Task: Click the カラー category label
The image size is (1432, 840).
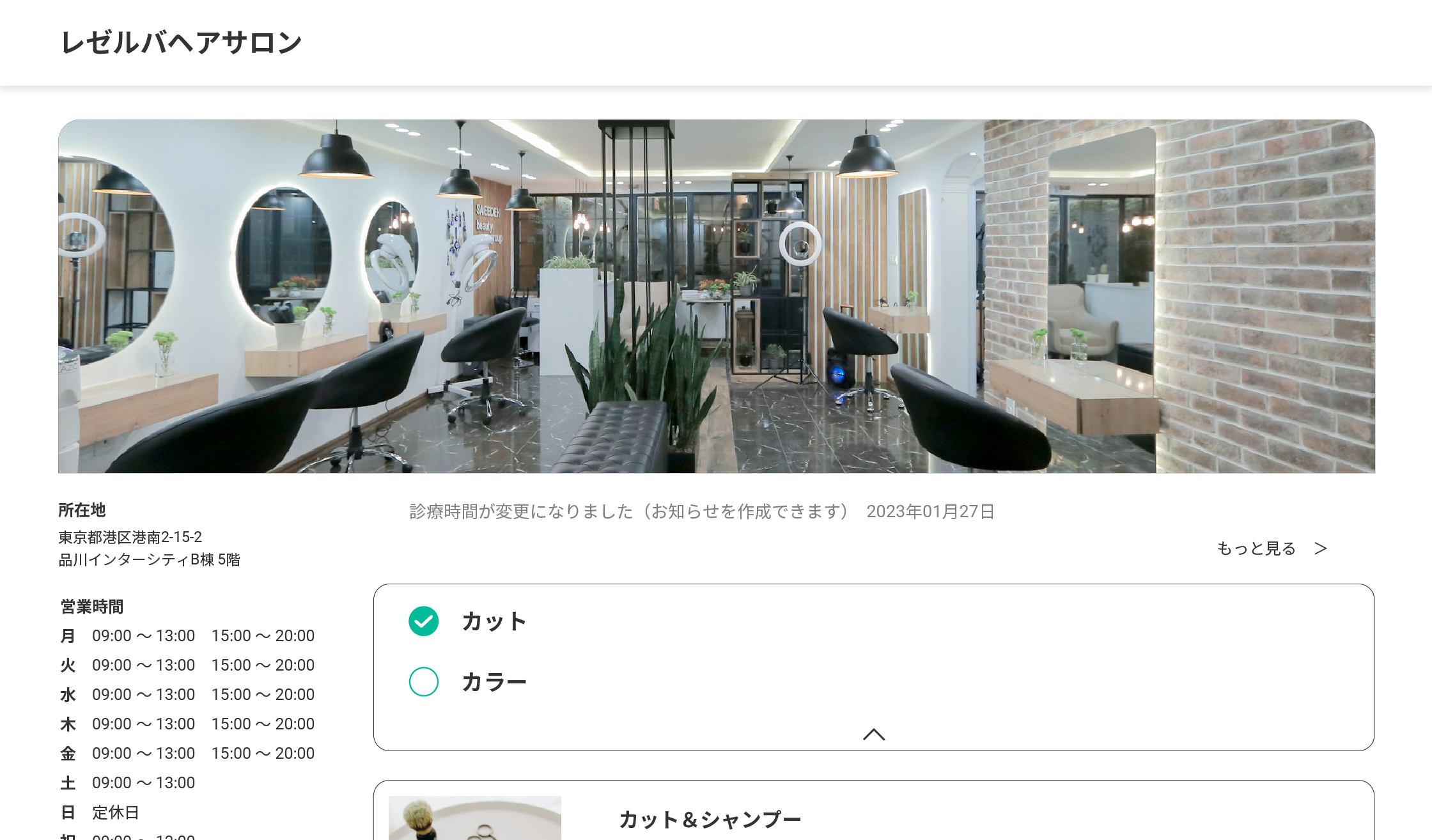Action: point(494,682)
